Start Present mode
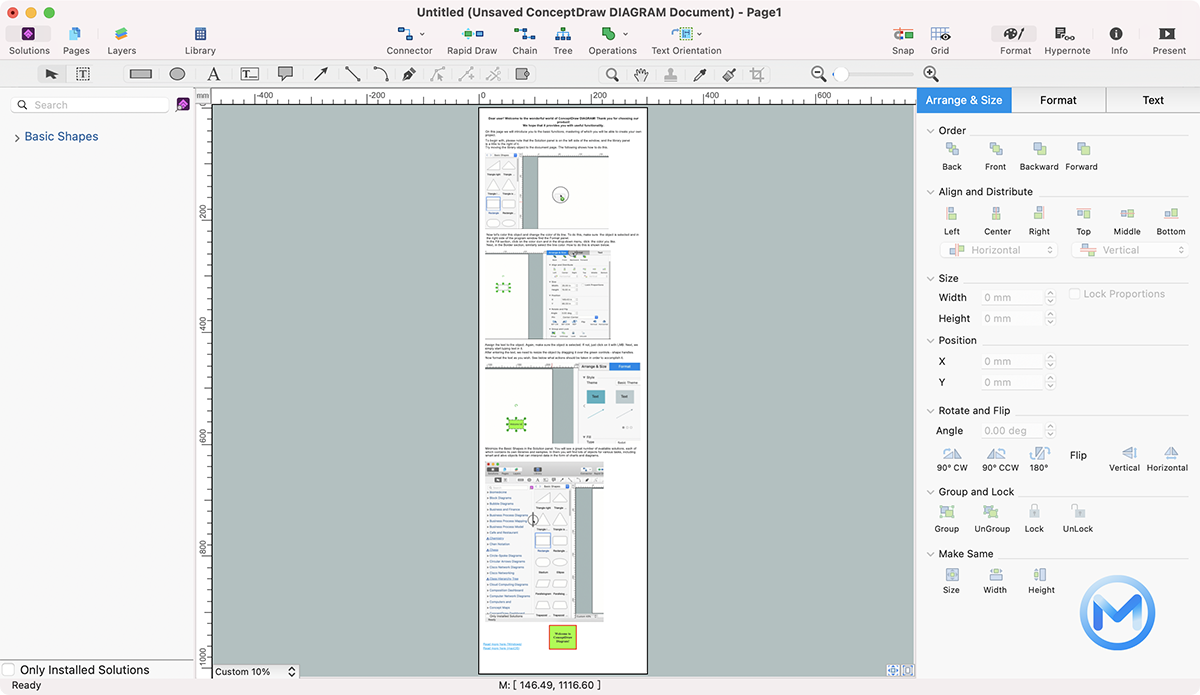 (x=1169, y=40)
